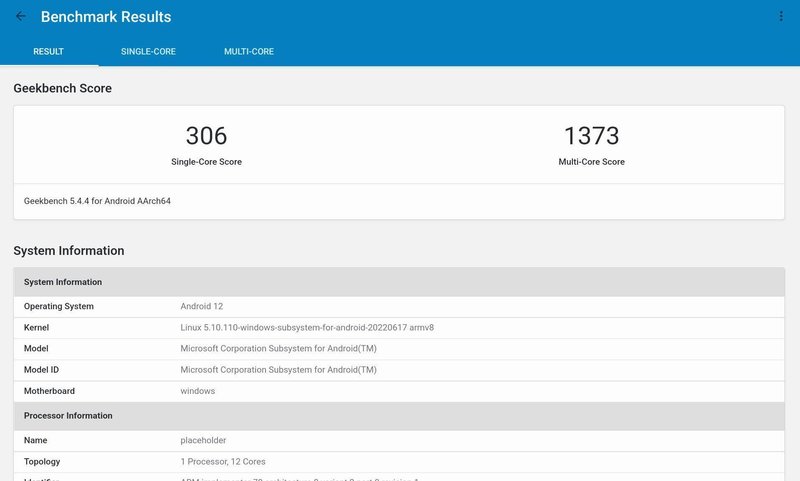Click the Model ID row label
This screenshot has height=481, width=800.
click(41, 370)
